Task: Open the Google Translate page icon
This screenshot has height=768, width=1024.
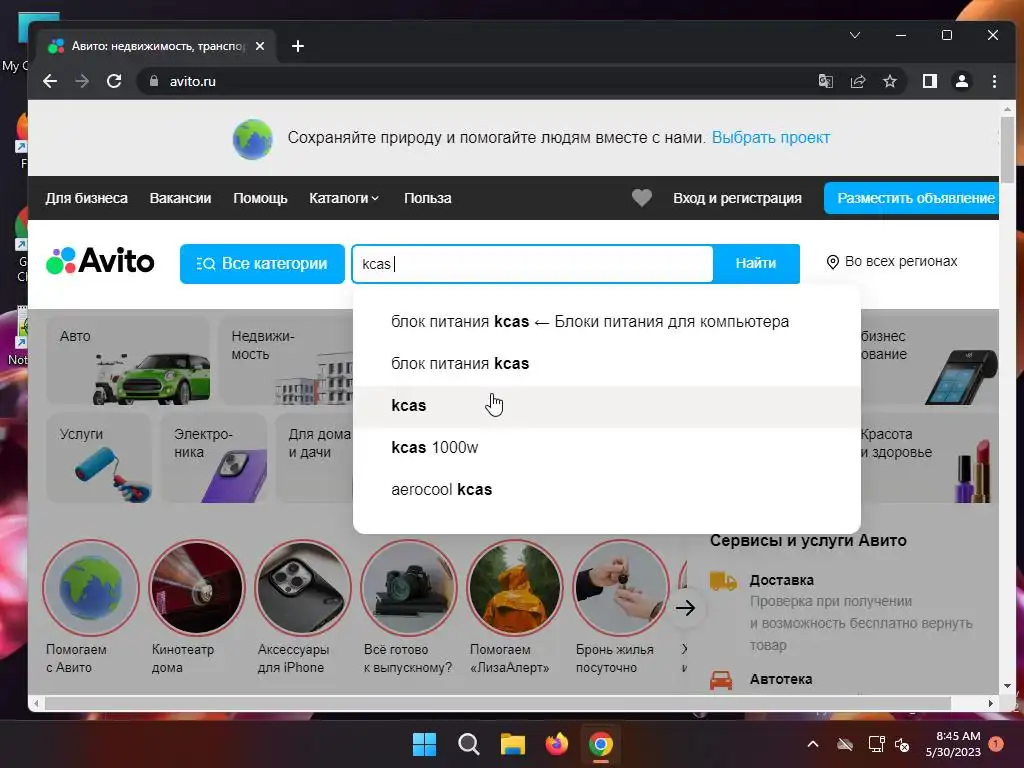Action: pos(825,81)
